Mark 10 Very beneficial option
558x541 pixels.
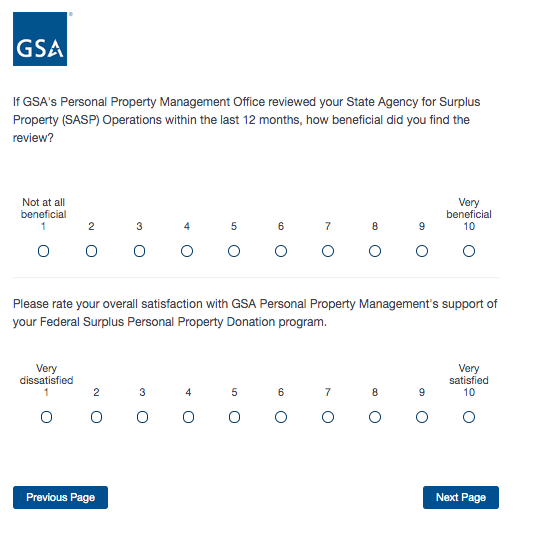[469, 251]
